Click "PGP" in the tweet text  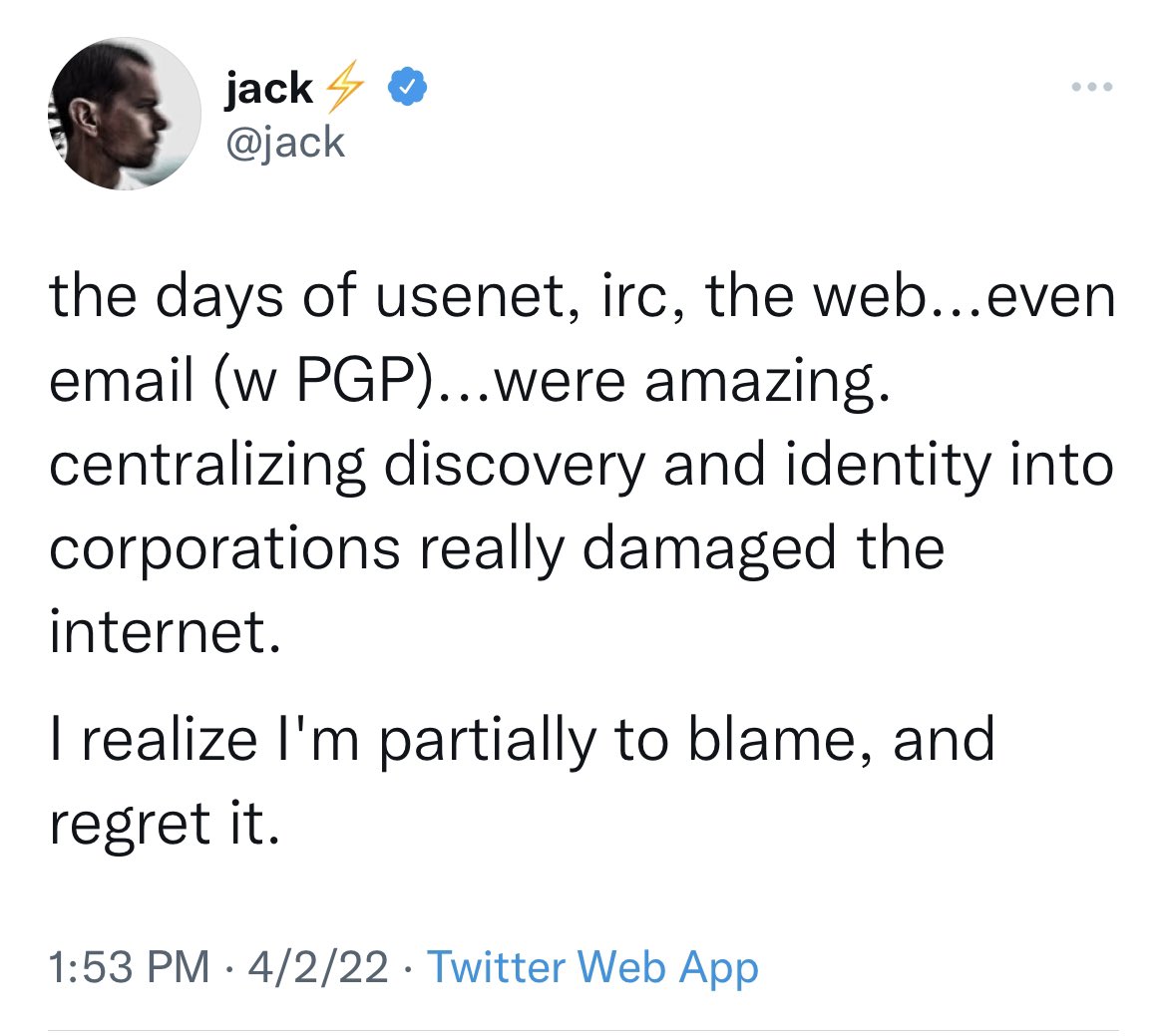[356, 380]
